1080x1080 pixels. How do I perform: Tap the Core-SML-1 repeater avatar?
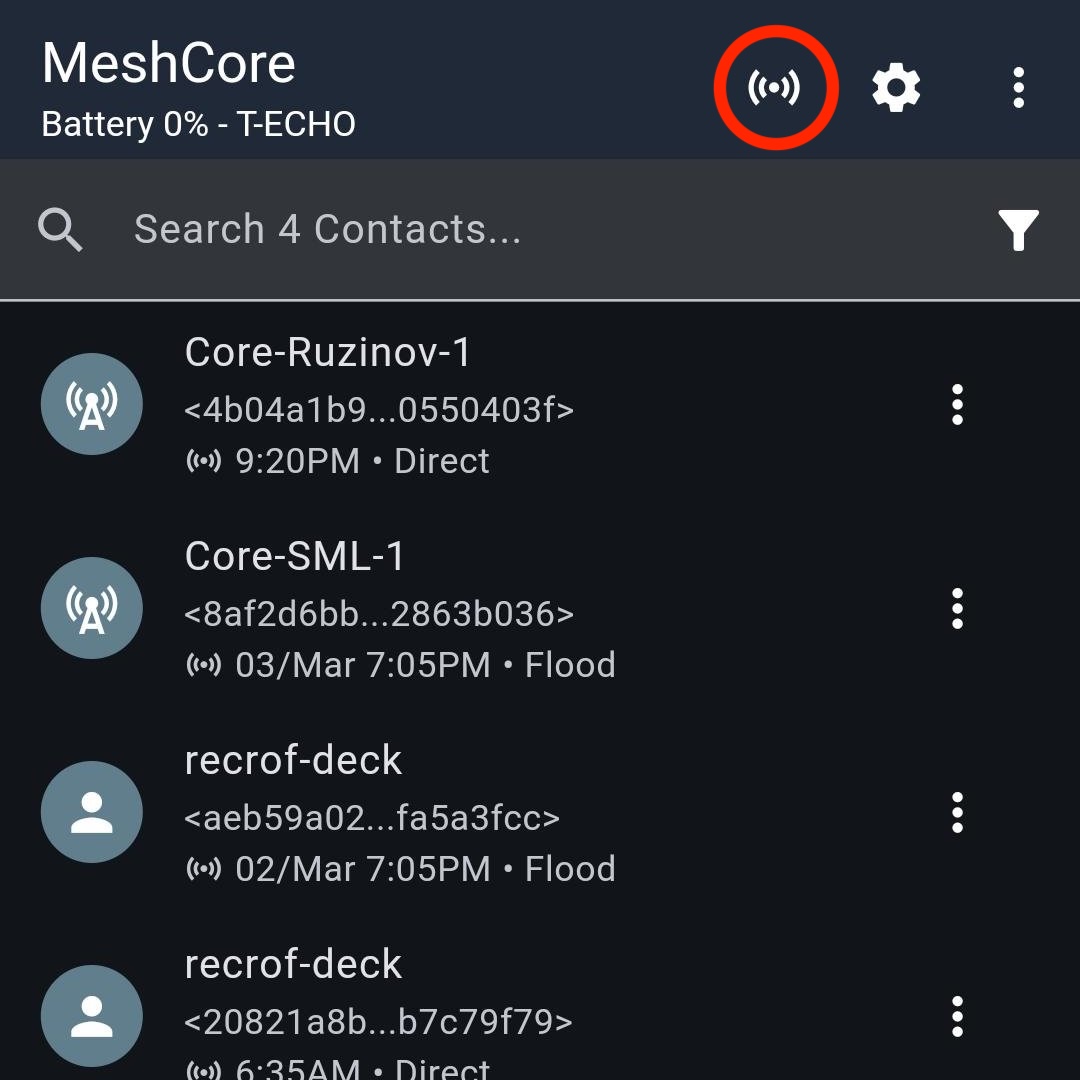(92, 609)
